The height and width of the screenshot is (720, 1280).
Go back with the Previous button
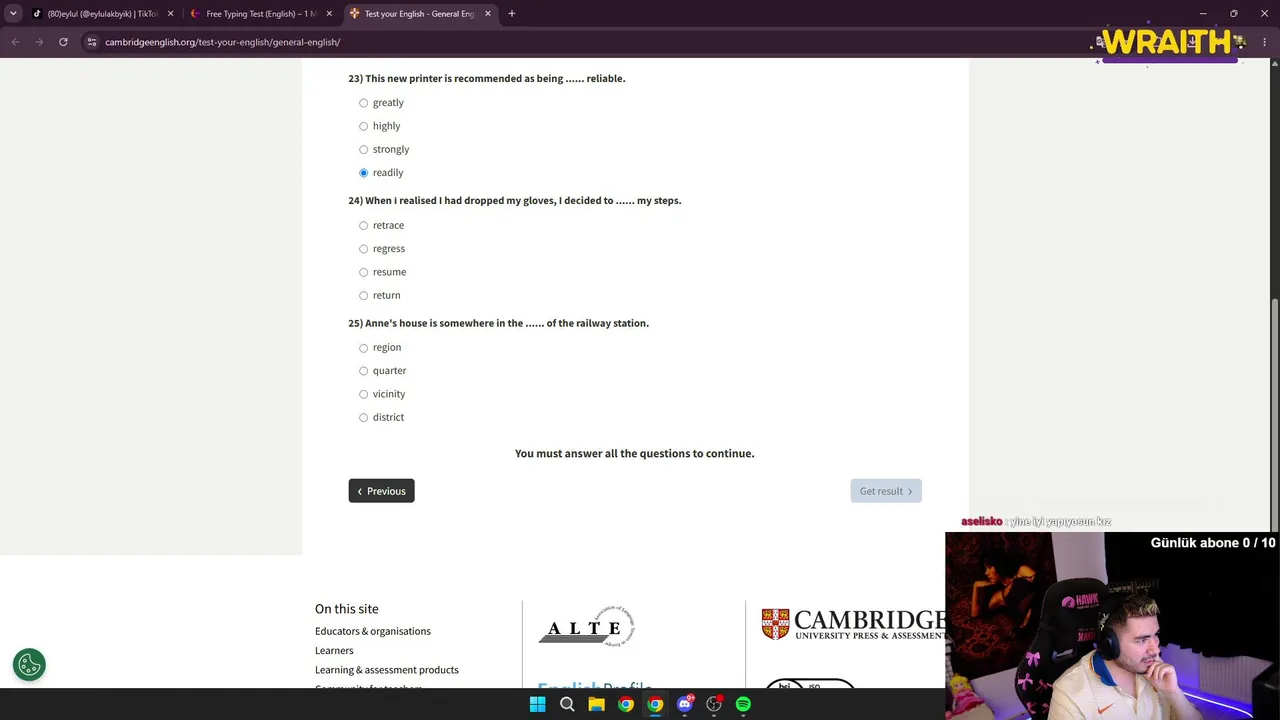click(x=381, y=491)
